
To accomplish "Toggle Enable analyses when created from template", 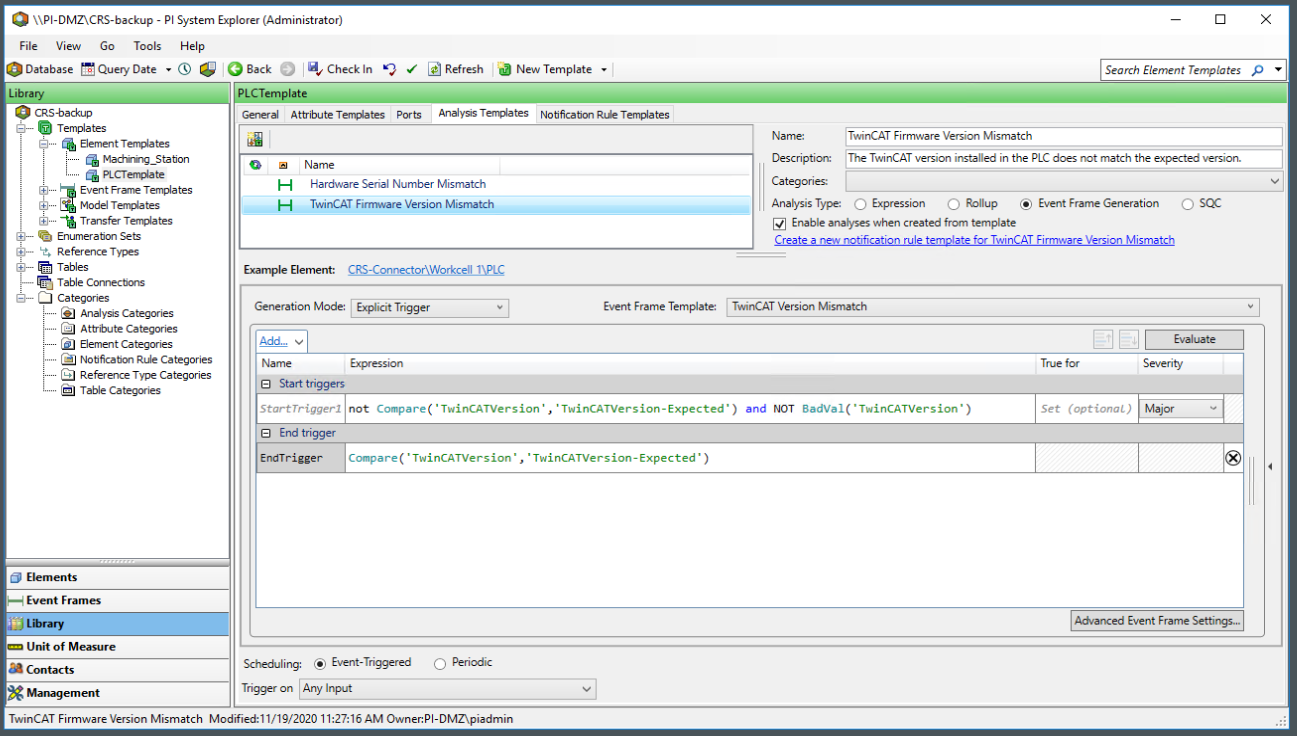I will pyautogui.click(x=781, y=223).
